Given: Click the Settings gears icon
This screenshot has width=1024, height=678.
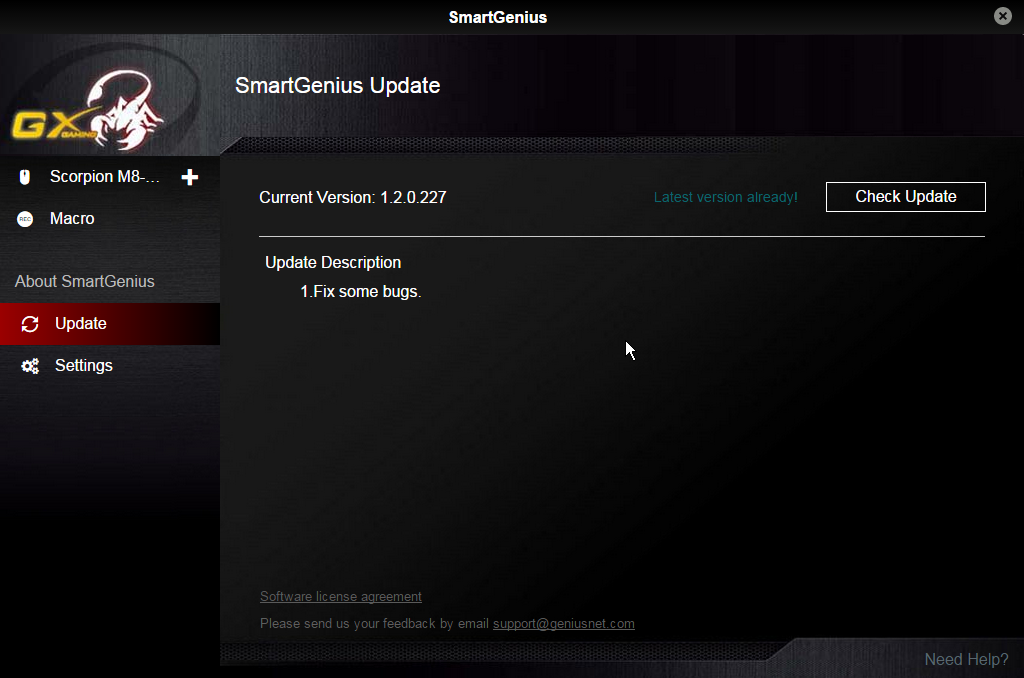Looking at the screenshot, I should pos(30,366).
